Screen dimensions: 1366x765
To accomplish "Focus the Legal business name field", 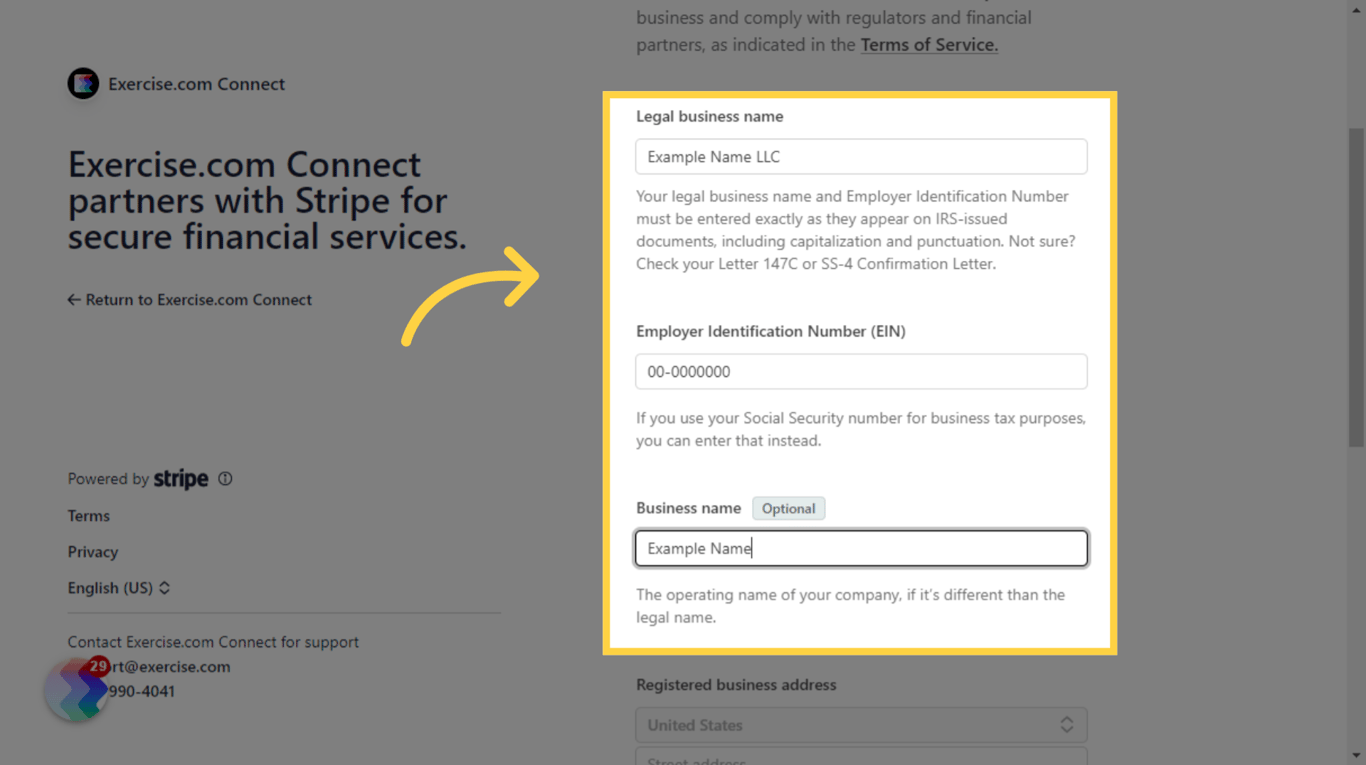I will (861, 156).
